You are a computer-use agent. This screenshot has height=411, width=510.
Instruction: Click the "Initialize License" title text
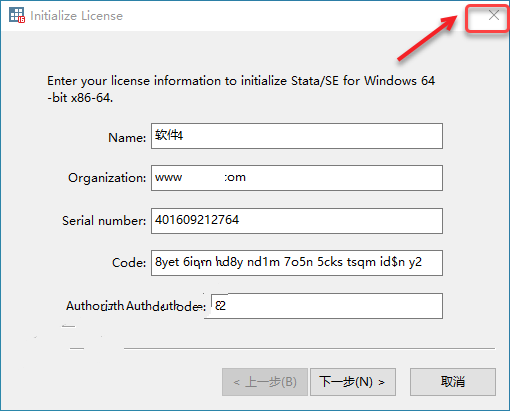(76, 16)
